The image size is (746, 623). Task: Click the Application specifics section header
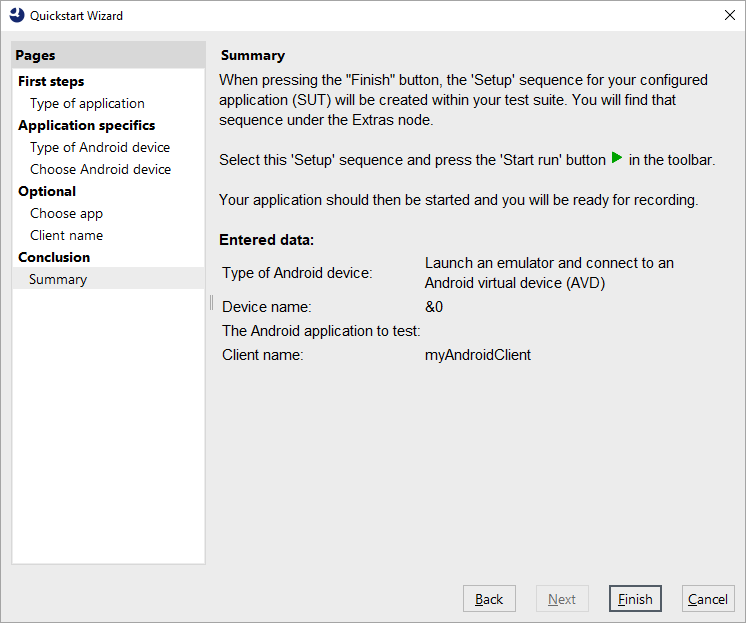pyautogui.click(x=86, y=125)
